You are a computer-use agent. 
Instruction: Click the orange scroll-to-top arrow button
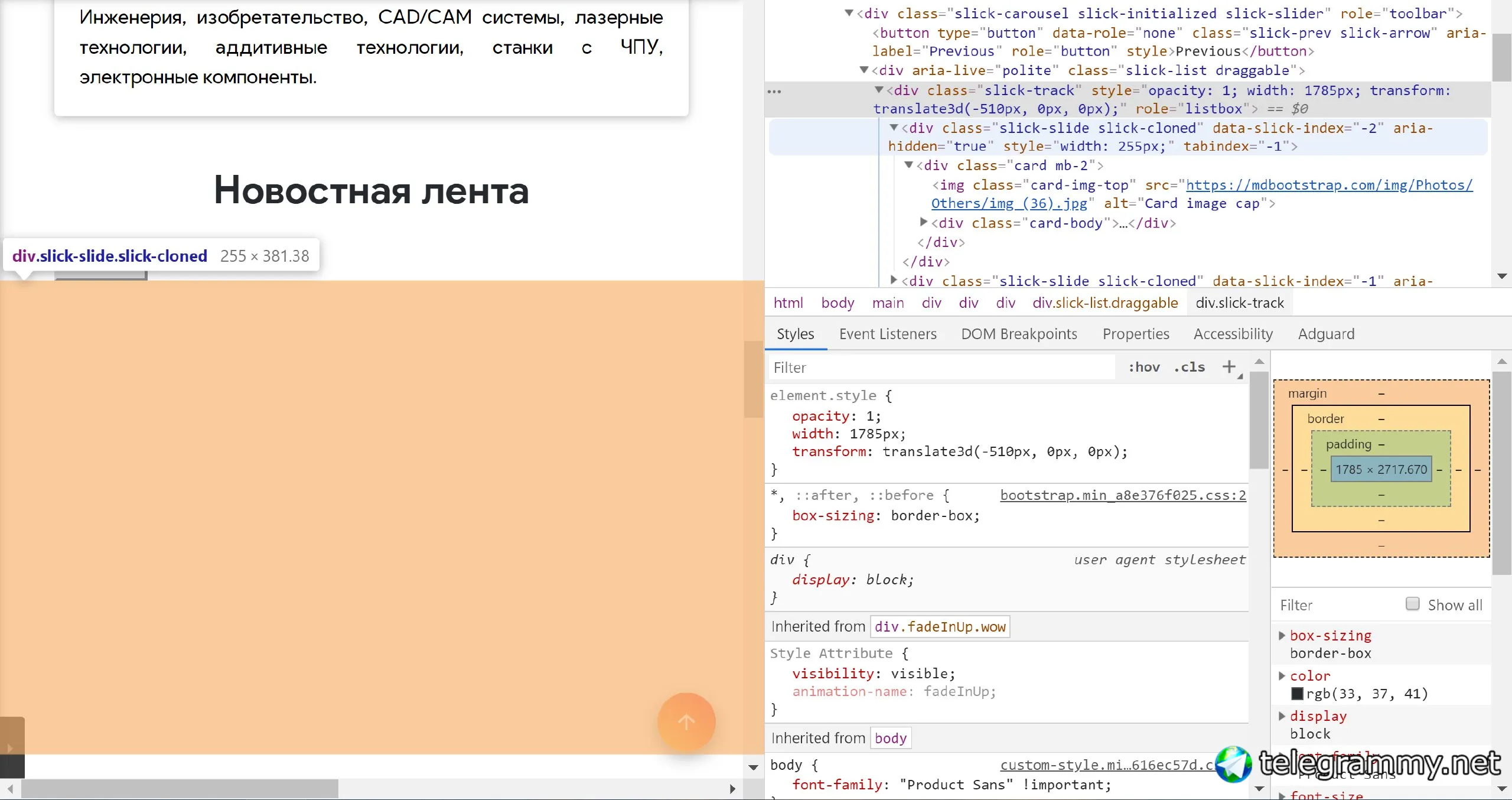click(686, 722)
